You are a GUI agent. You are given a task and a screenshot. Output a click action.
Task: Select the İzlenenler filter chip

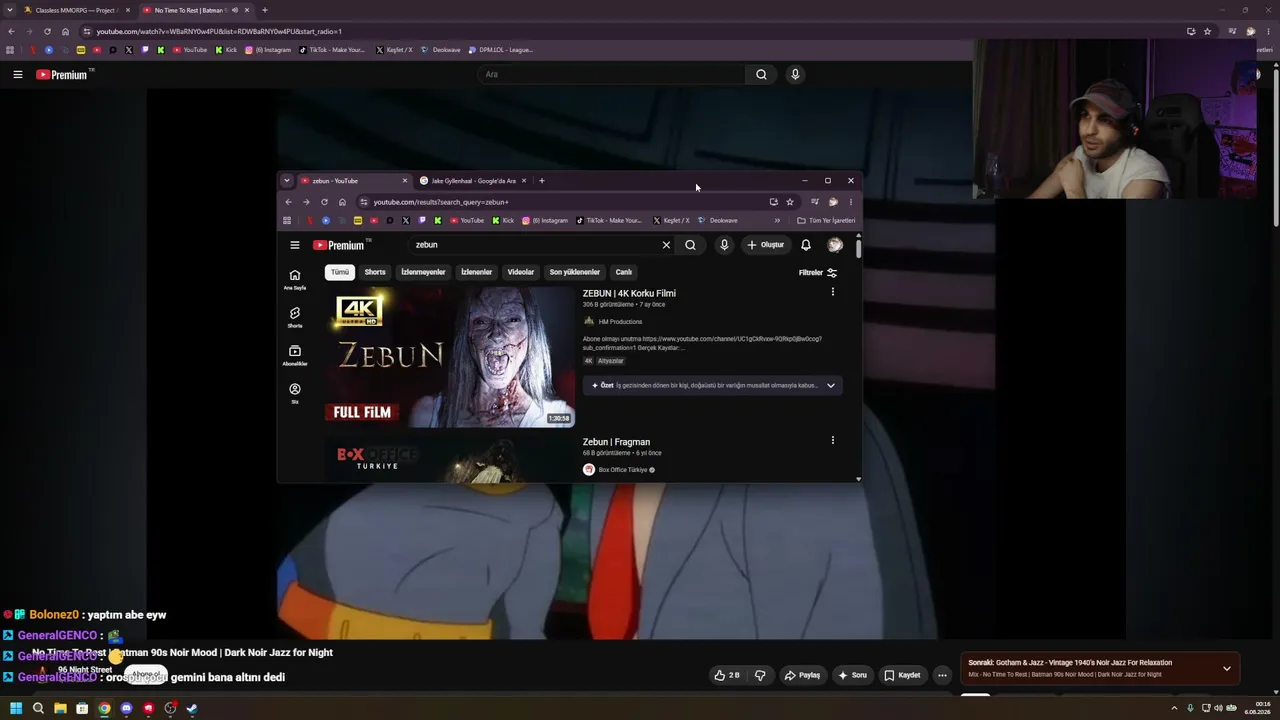click(476, 272)
